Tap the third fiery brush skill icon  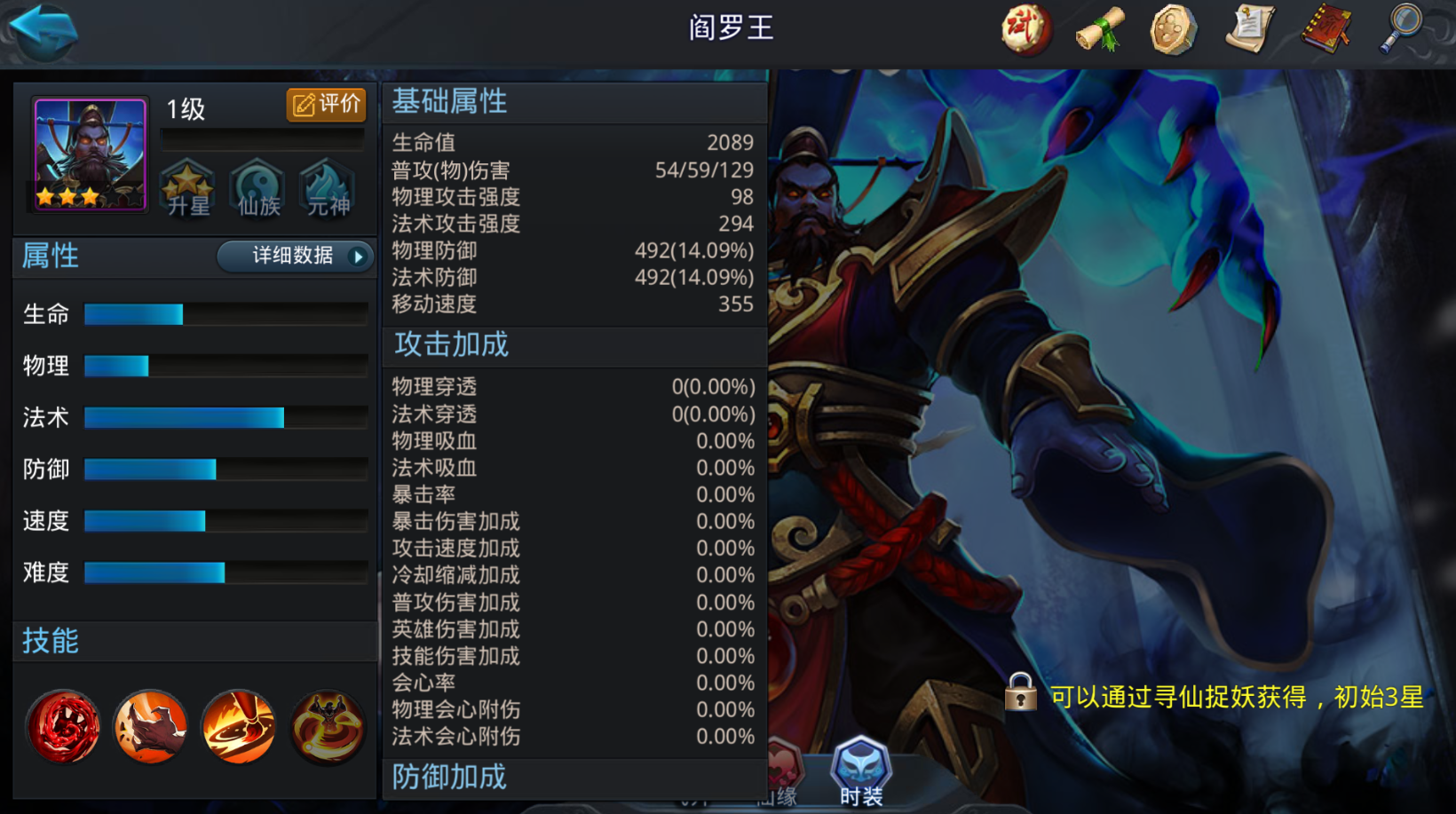tap(239, 727)
